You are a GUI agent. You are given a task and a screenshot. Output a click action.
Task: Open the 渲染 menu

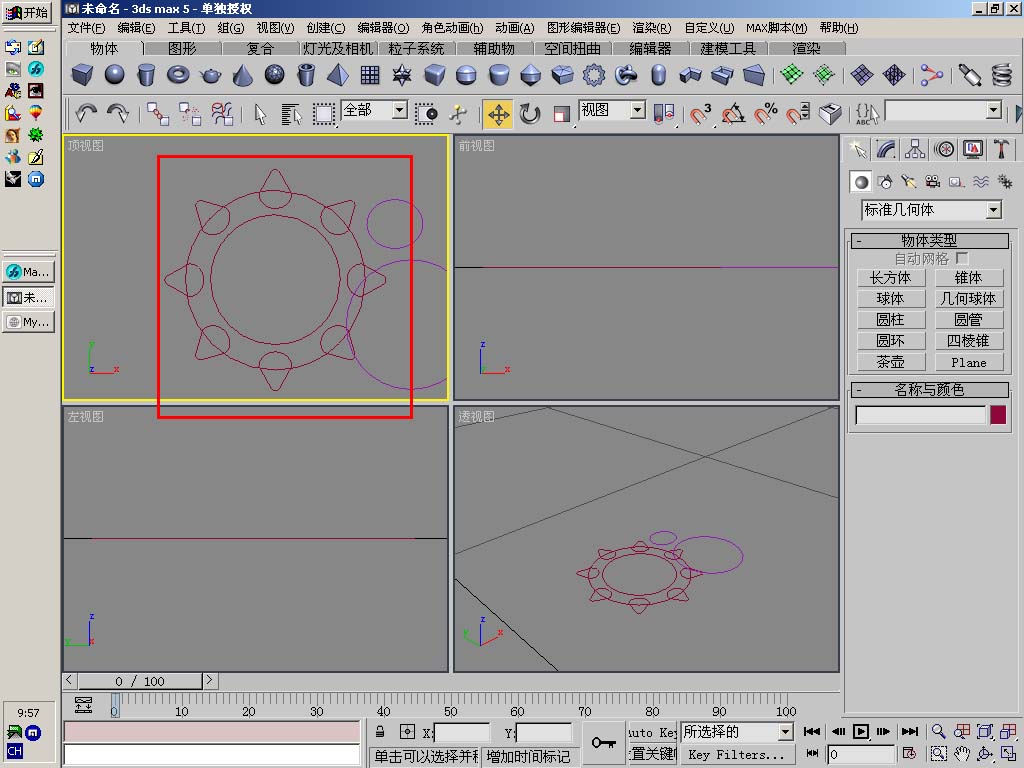tap(651, 28)
